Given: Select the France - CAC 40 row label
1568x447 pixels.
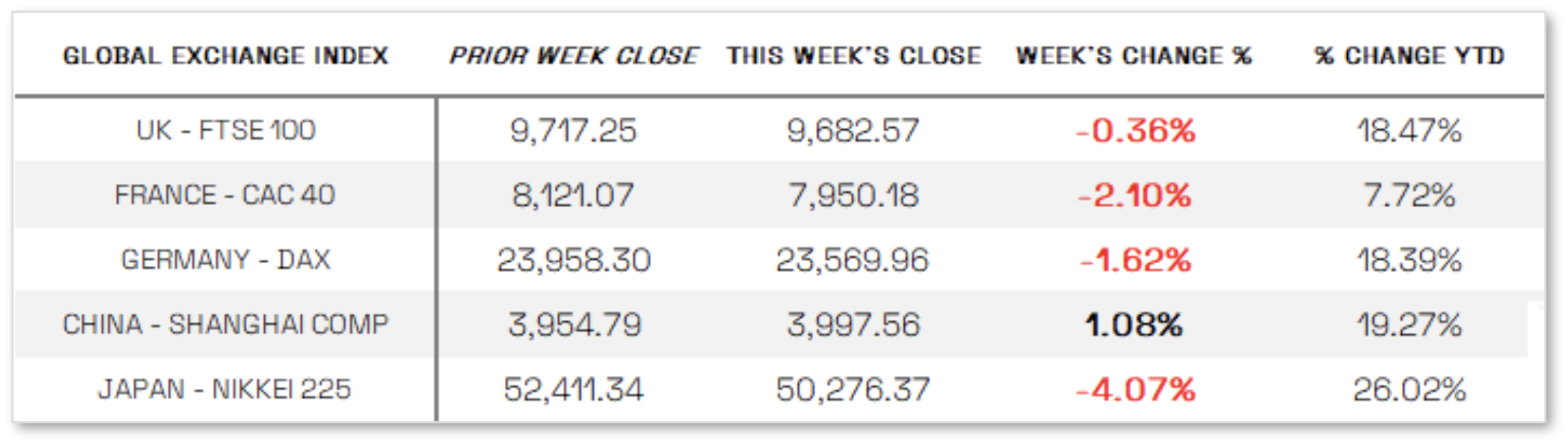Looking at the screenshot, I should click(225, 195).
